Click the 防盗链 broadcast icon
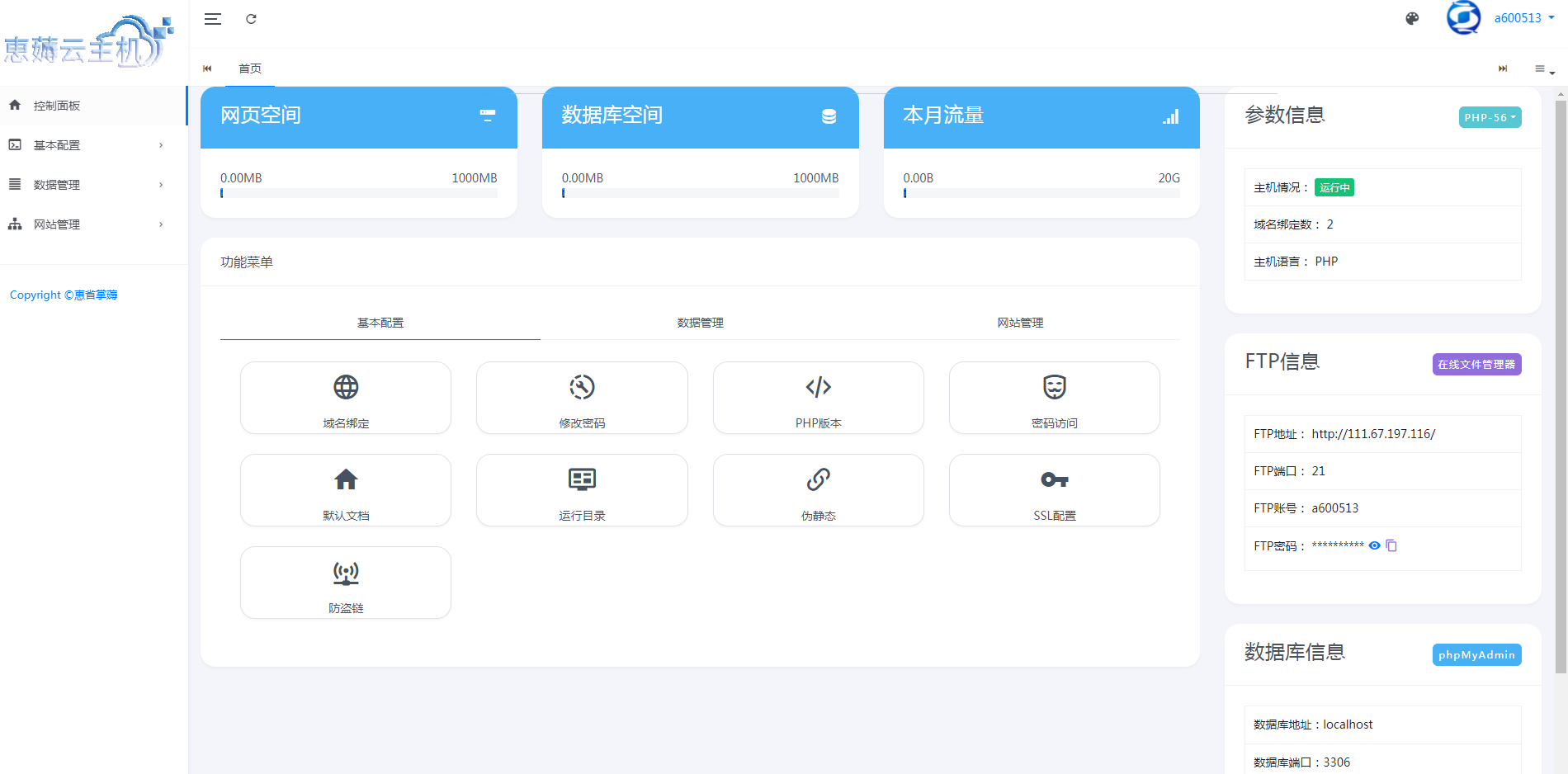Image resolution: width=1568 pixels, height=774 pixels. click(x=346, y=572)
